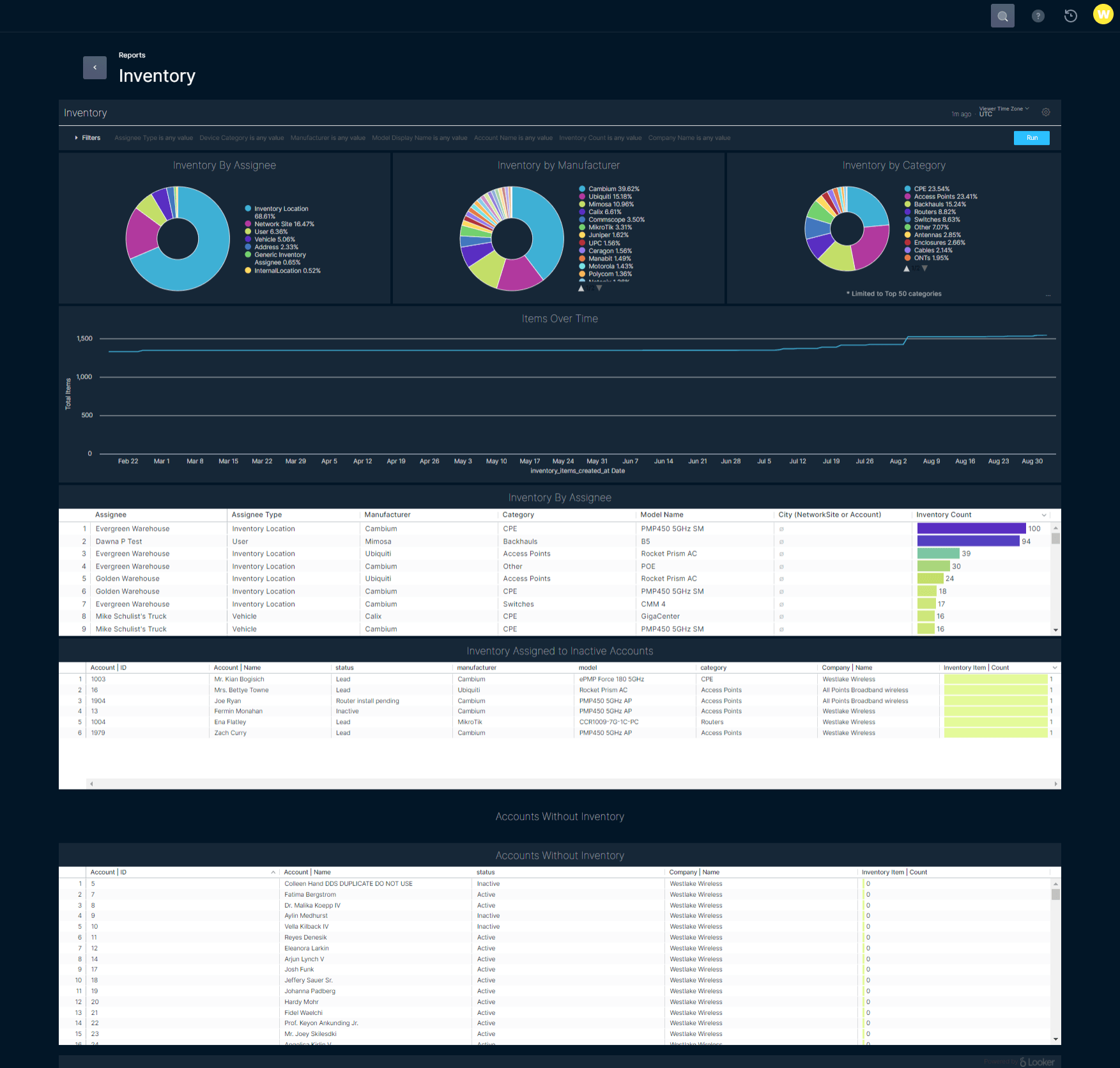Open the Viewer Time Zone dropdown

tap(1004, 111)
